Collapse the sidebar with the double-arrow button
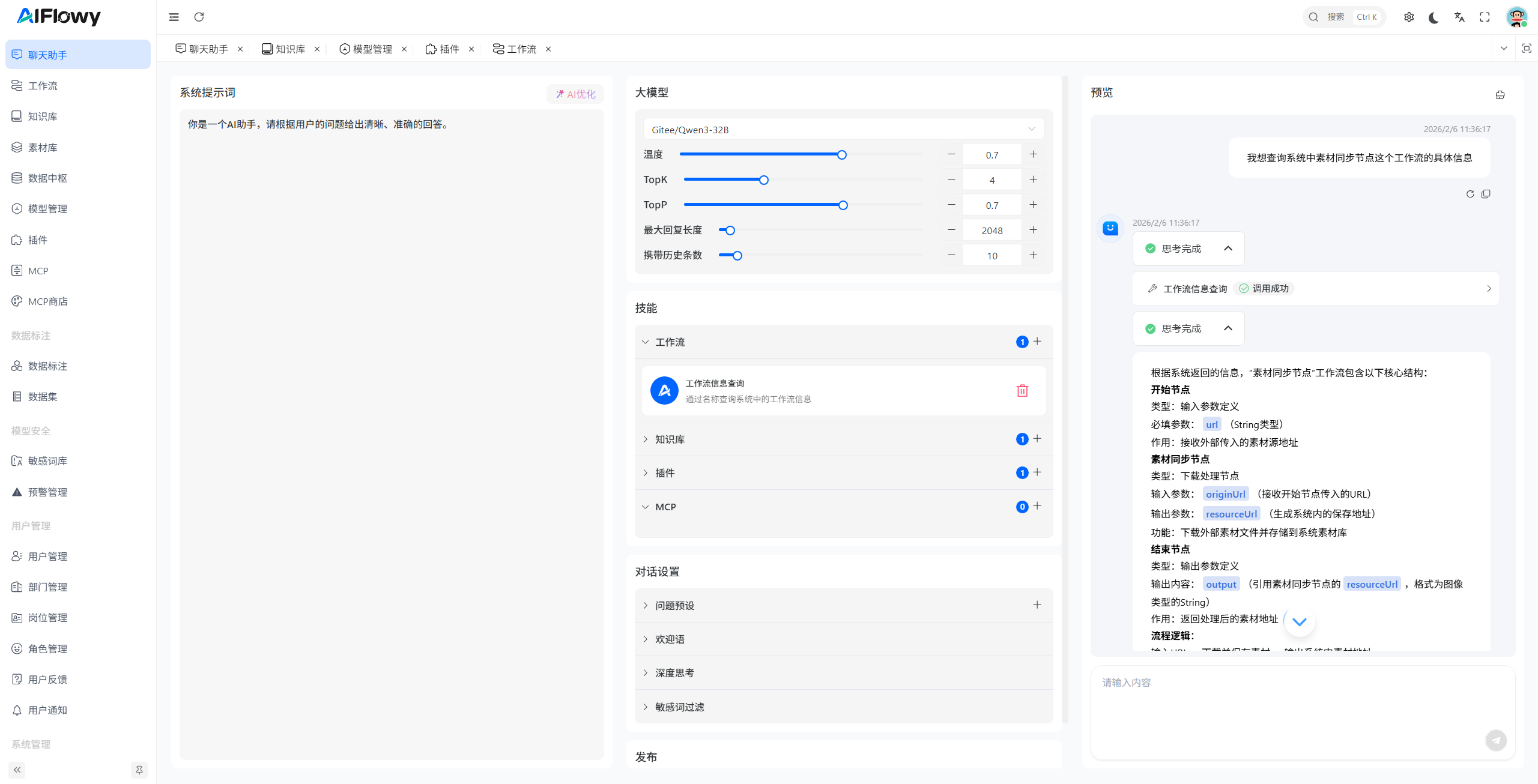Screen dimensions: 1538x784 tap(17, 770)
